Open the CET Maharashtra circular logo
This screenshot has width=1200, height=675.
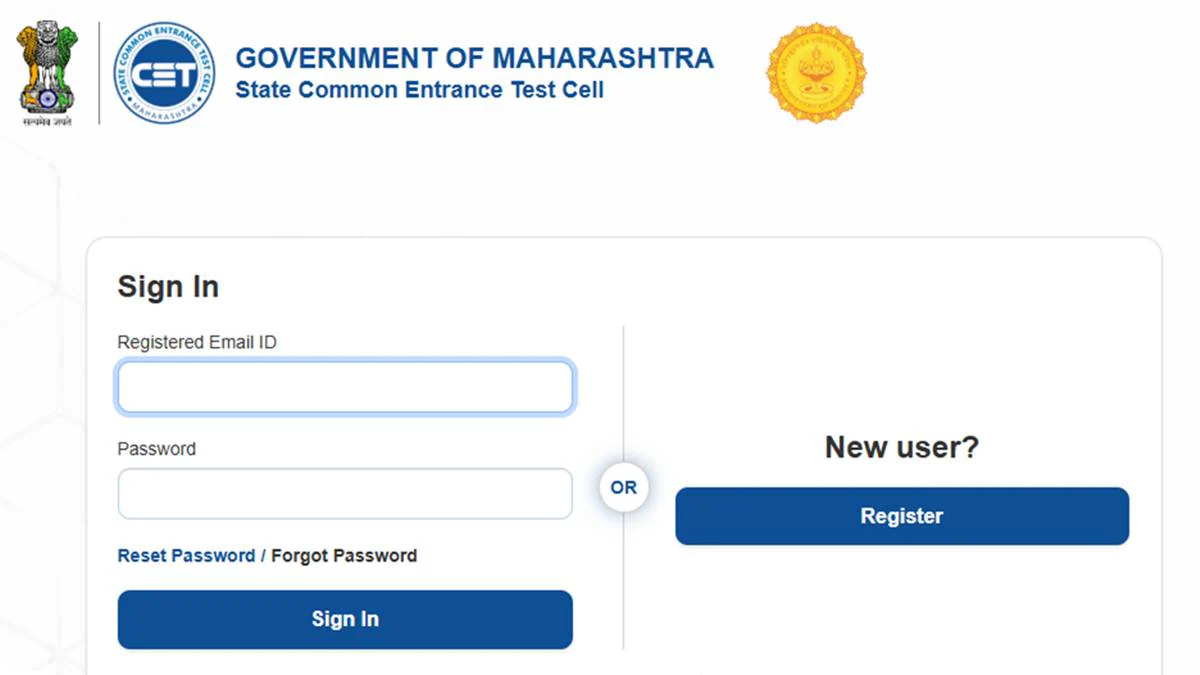coord(164,73)
